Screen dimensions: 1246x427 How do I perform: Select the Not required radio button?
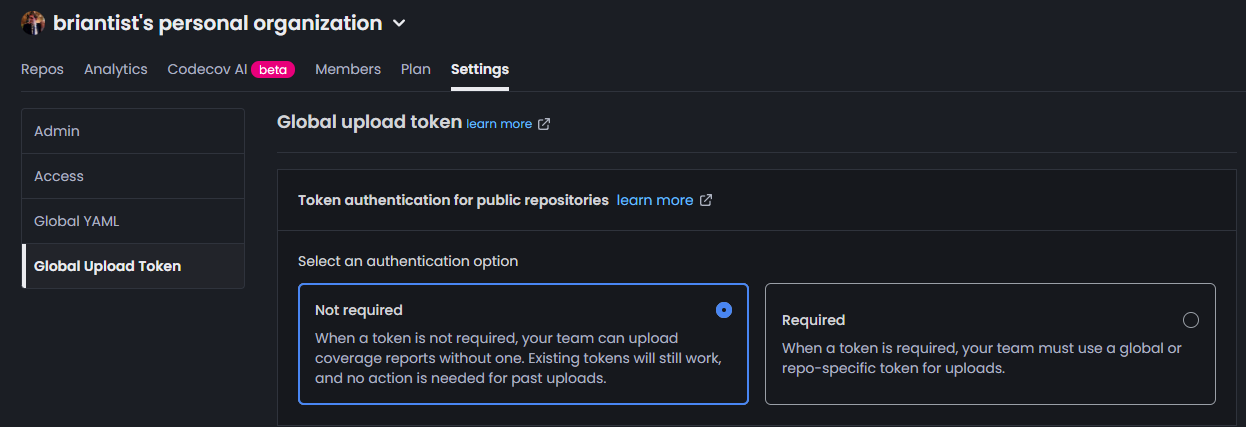pyautogui.click(x=724, y=310)
